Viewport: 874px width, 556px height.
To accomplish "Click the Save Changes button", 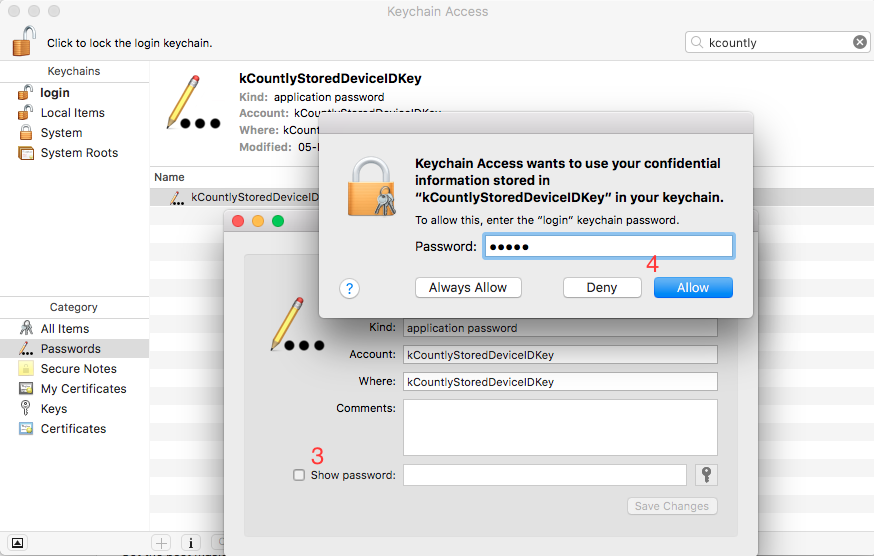I will click(672, 506).
